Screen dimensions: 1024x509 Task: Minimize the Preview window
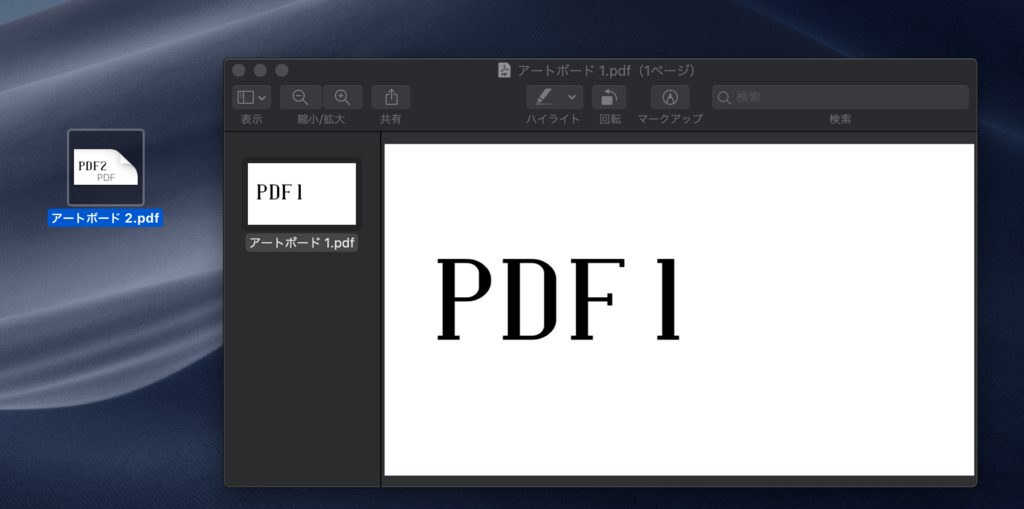click(x=261, y=71)
